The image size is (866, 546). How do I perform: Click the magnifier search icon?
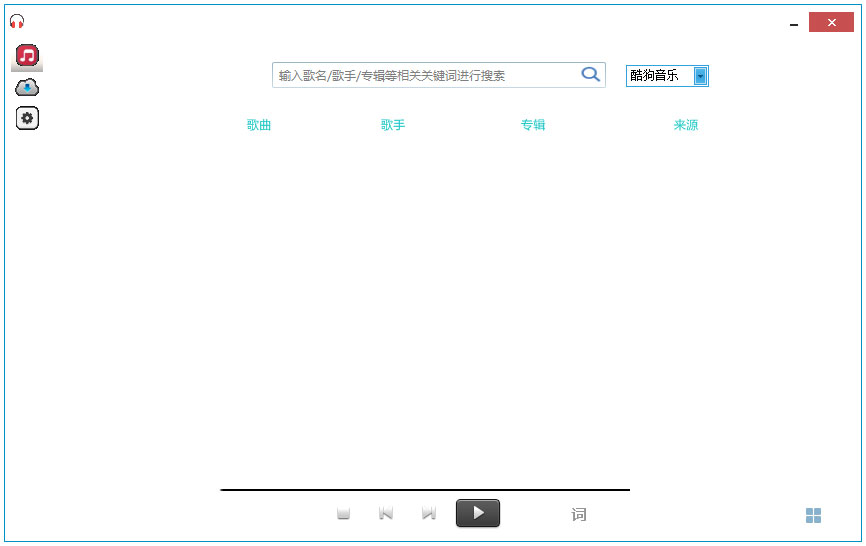(590, 74)
